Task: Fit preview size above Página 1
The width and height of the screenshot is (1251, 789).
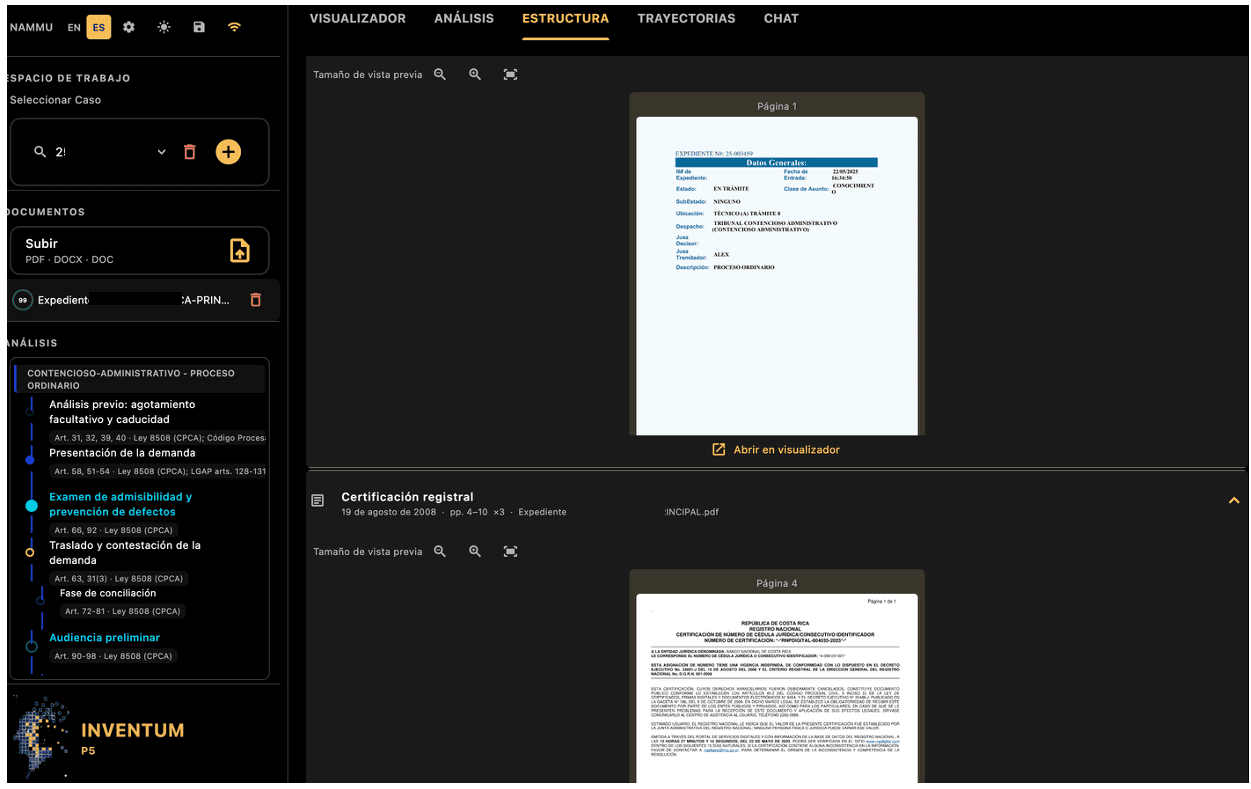Action: [x=511, y=75]
